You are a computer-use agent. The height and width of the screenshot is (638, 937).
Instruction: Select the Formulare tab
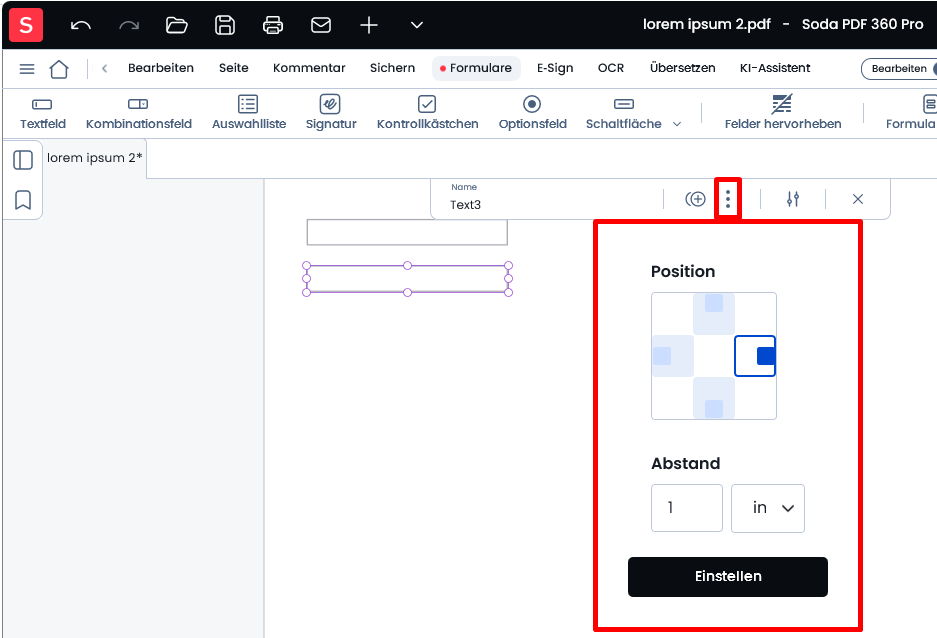point(476,68)
